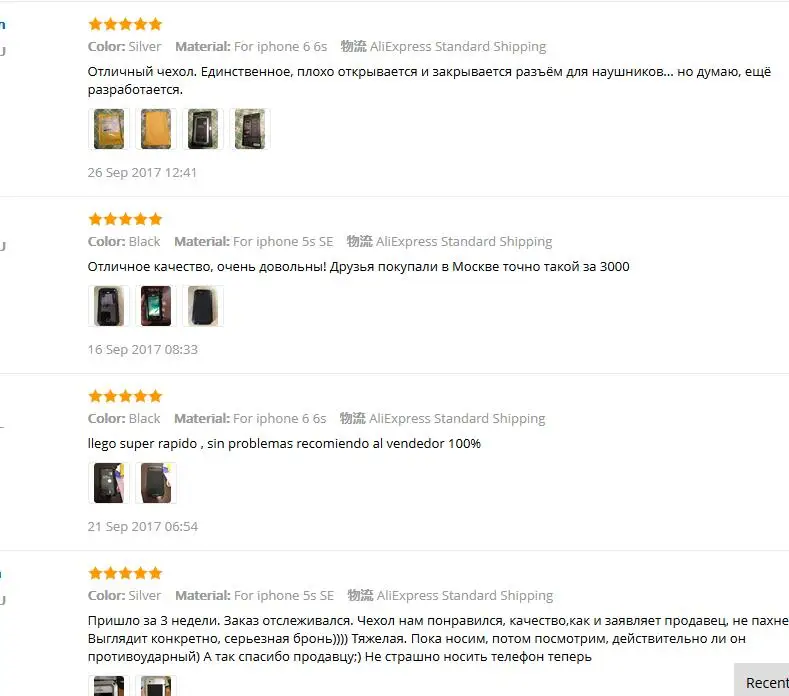Click logistics icon in Black 5s SE review

(x=359, y=242)
